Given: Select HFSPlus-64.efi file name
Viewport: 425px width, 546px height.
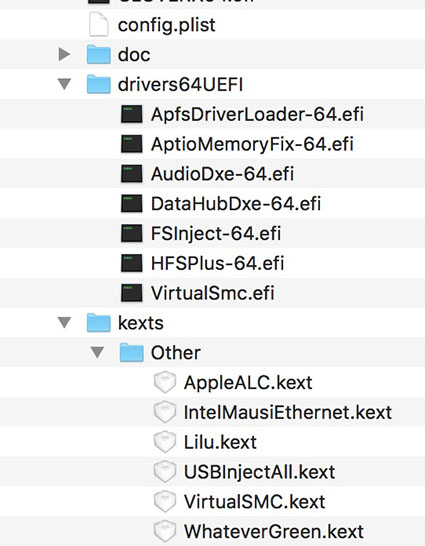Looking at the screenshot, I should [218, 264].
